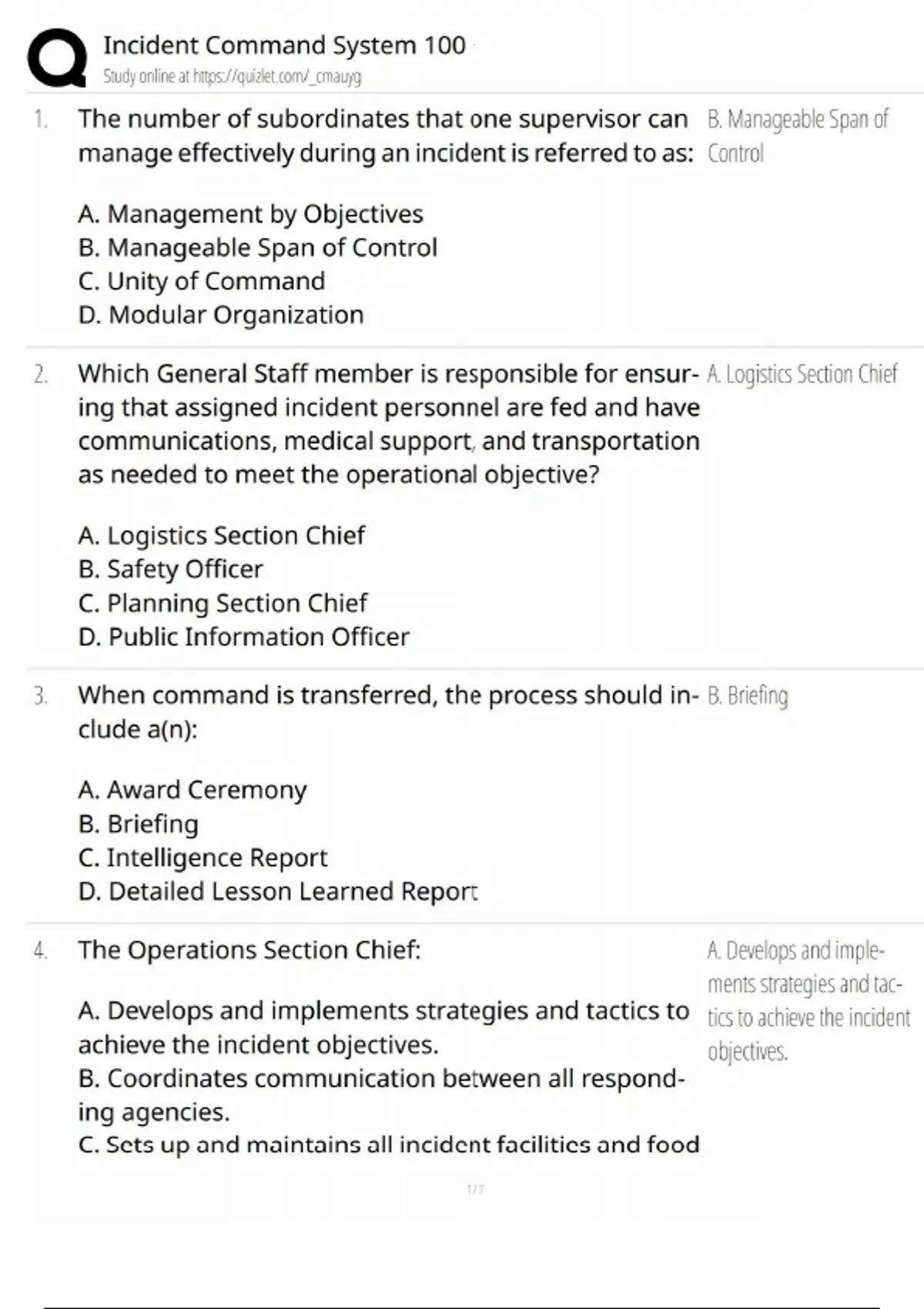The width and height of the screenshot is (924, 1309).
Task: Click question number 2 marker
Action: (x=40, y=375)
